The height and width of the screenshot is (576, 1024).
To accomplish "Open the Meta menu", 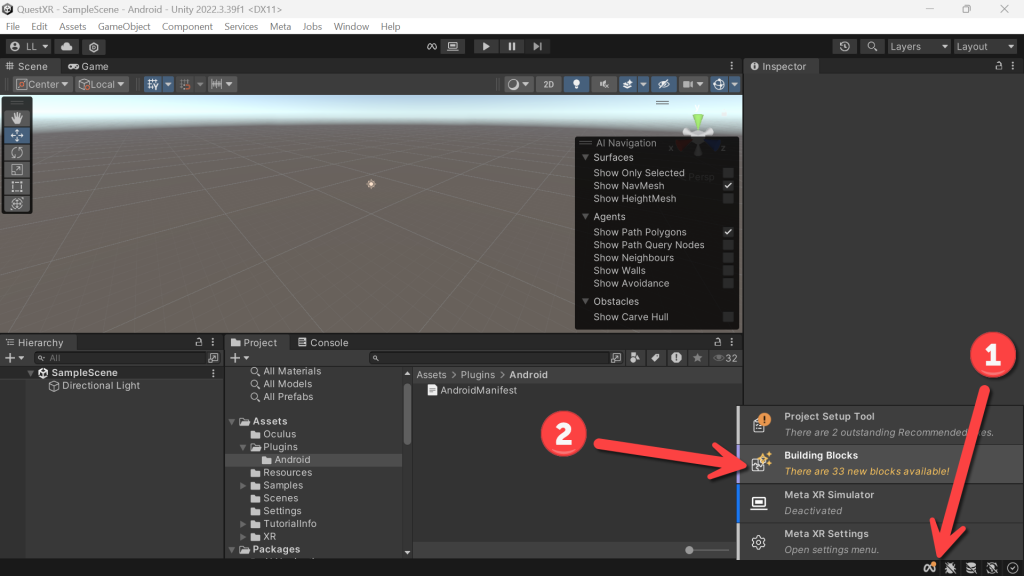I will pyautogui.click(x=280, y=27).
